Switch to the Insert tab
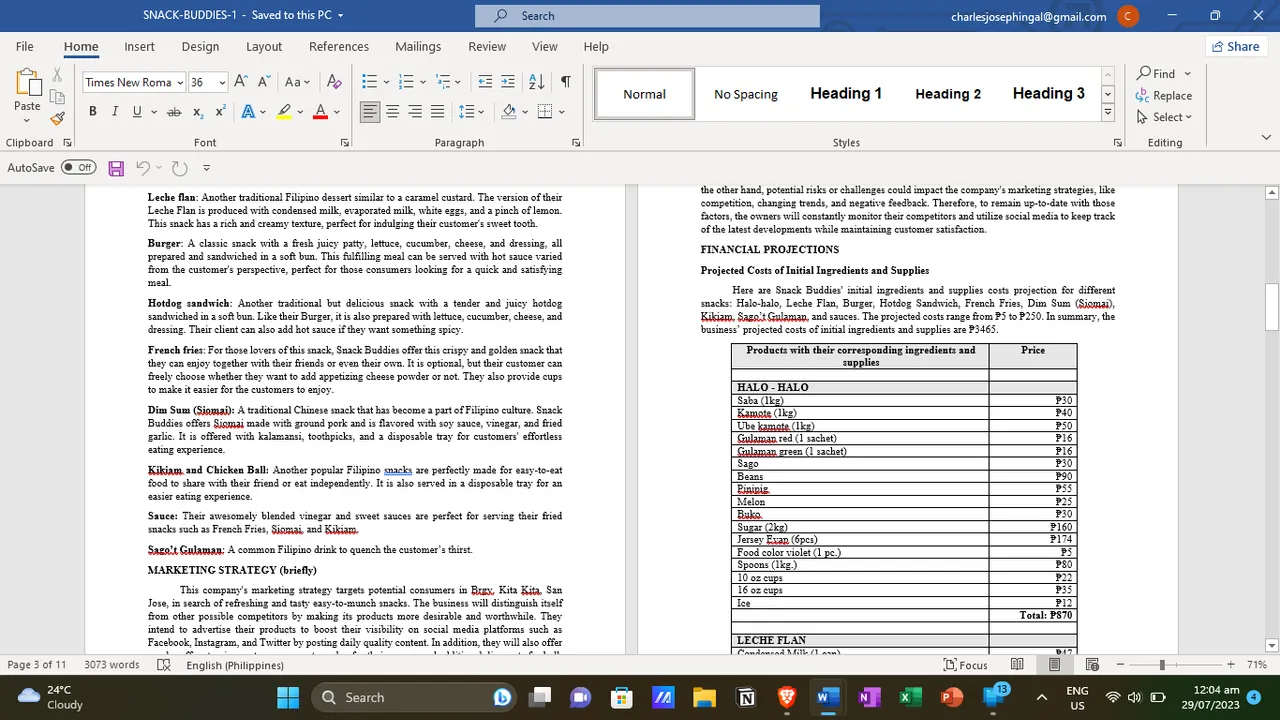The height and width of the screenshot is (720, 1280). tap(139, 46)
